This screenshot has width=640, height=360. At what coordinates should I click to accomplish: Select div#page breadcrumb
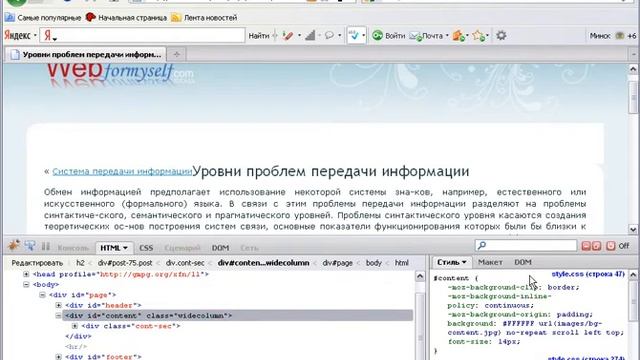[x=338, y=263]
